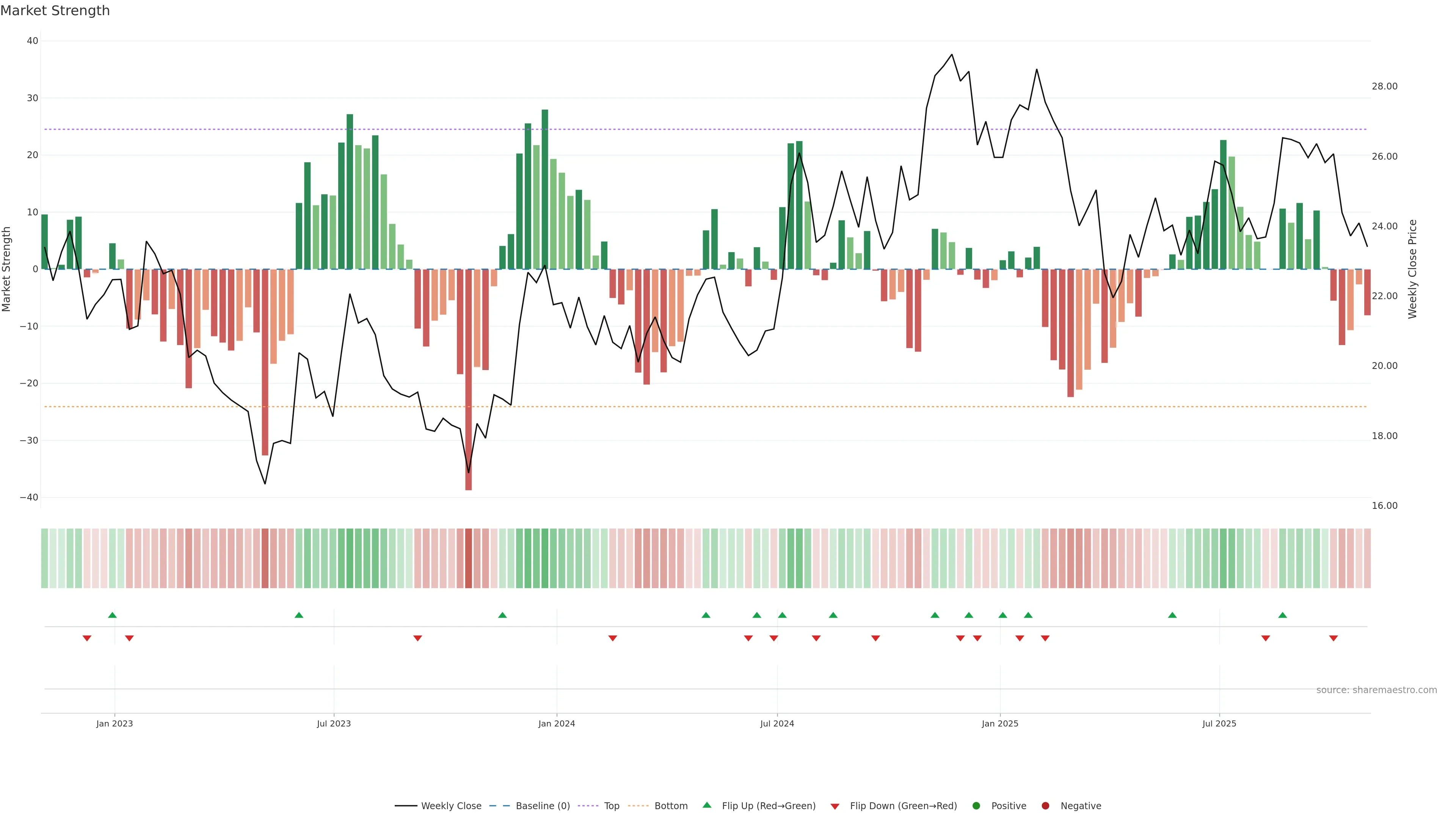The width and height of the screenshot is (1456, 819).
Task: Click first green flip-up marker near Jan 2023
Action: pos(113,615)
